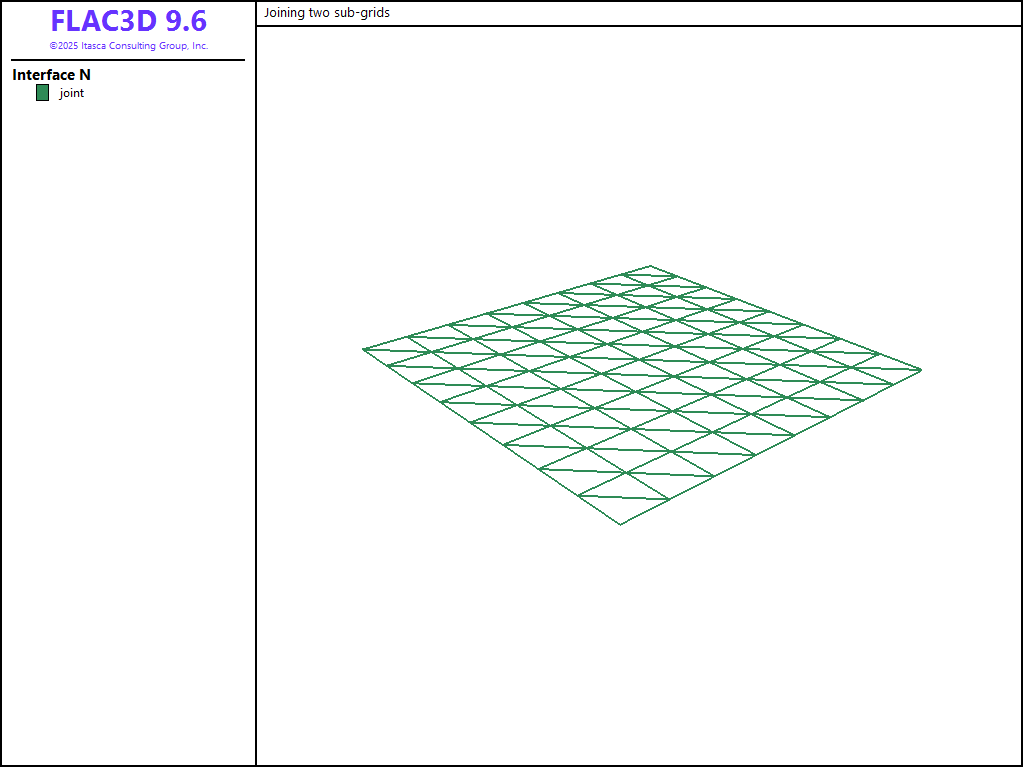This screenshot has height=768, width=1024.
Task: Click empty viewport space below the mesh
Action: (640, 650)
